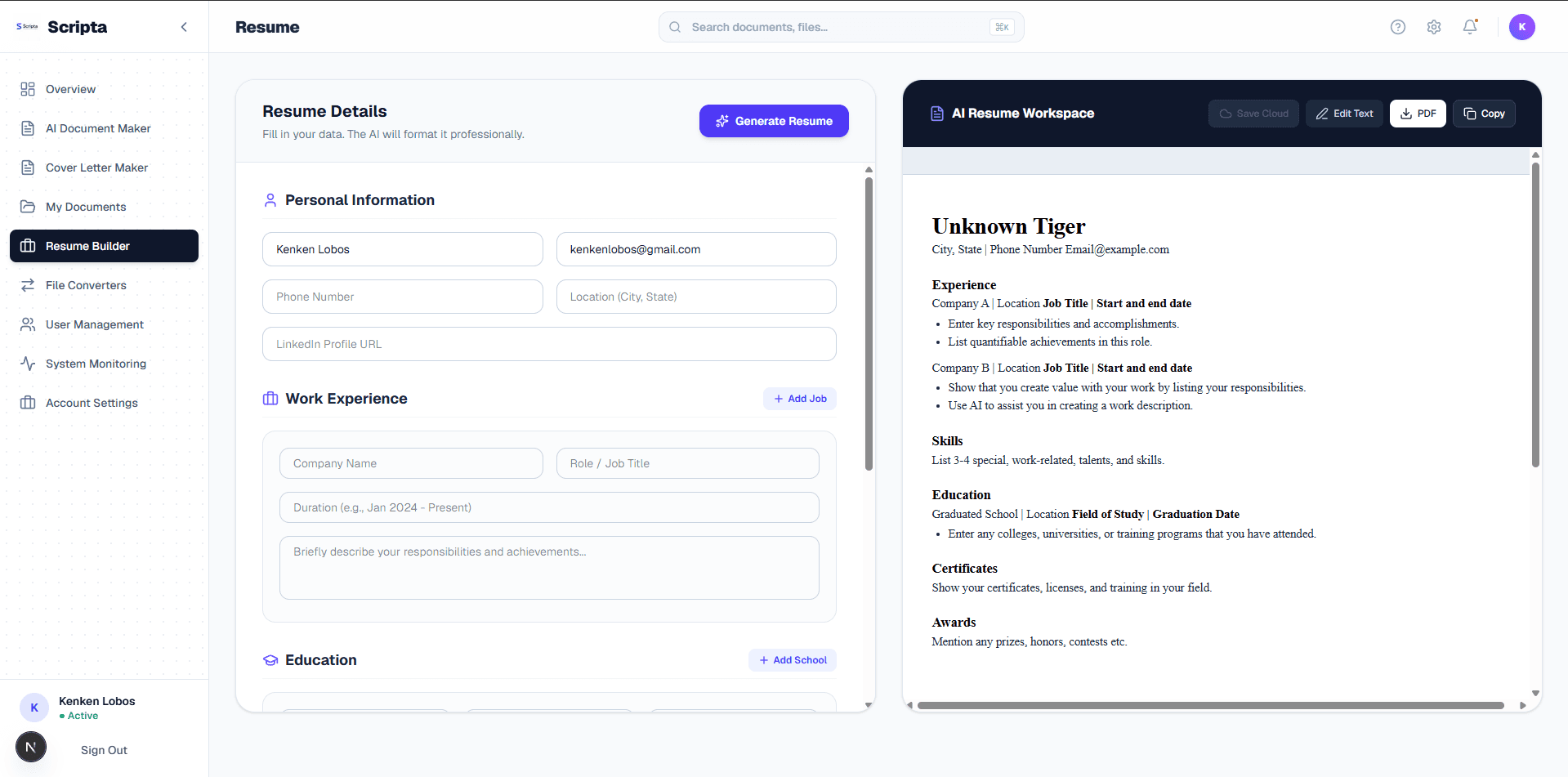Click the Phone Number field
The width and height of the screenshot is (1568, 777).
[x=402, y=297]
